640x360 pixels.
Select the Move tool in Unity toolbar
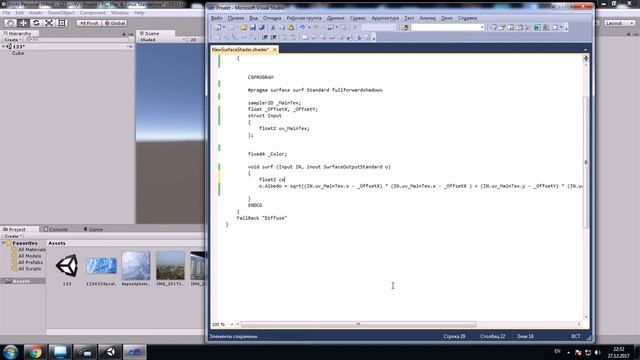point(23,23)
